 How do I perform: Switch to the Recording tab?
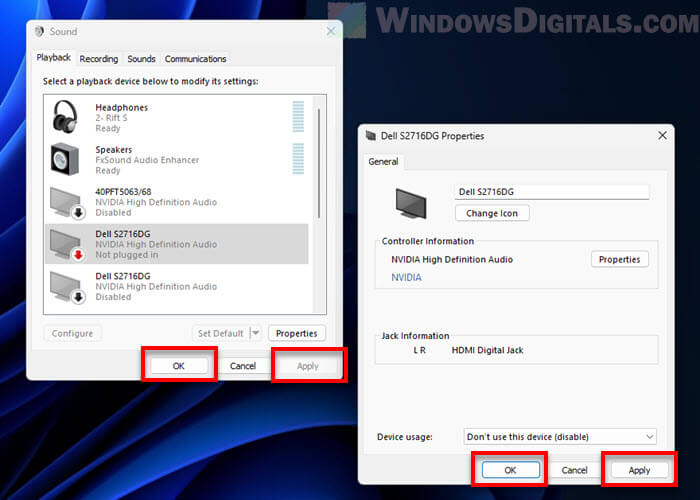tap(99, 59)
